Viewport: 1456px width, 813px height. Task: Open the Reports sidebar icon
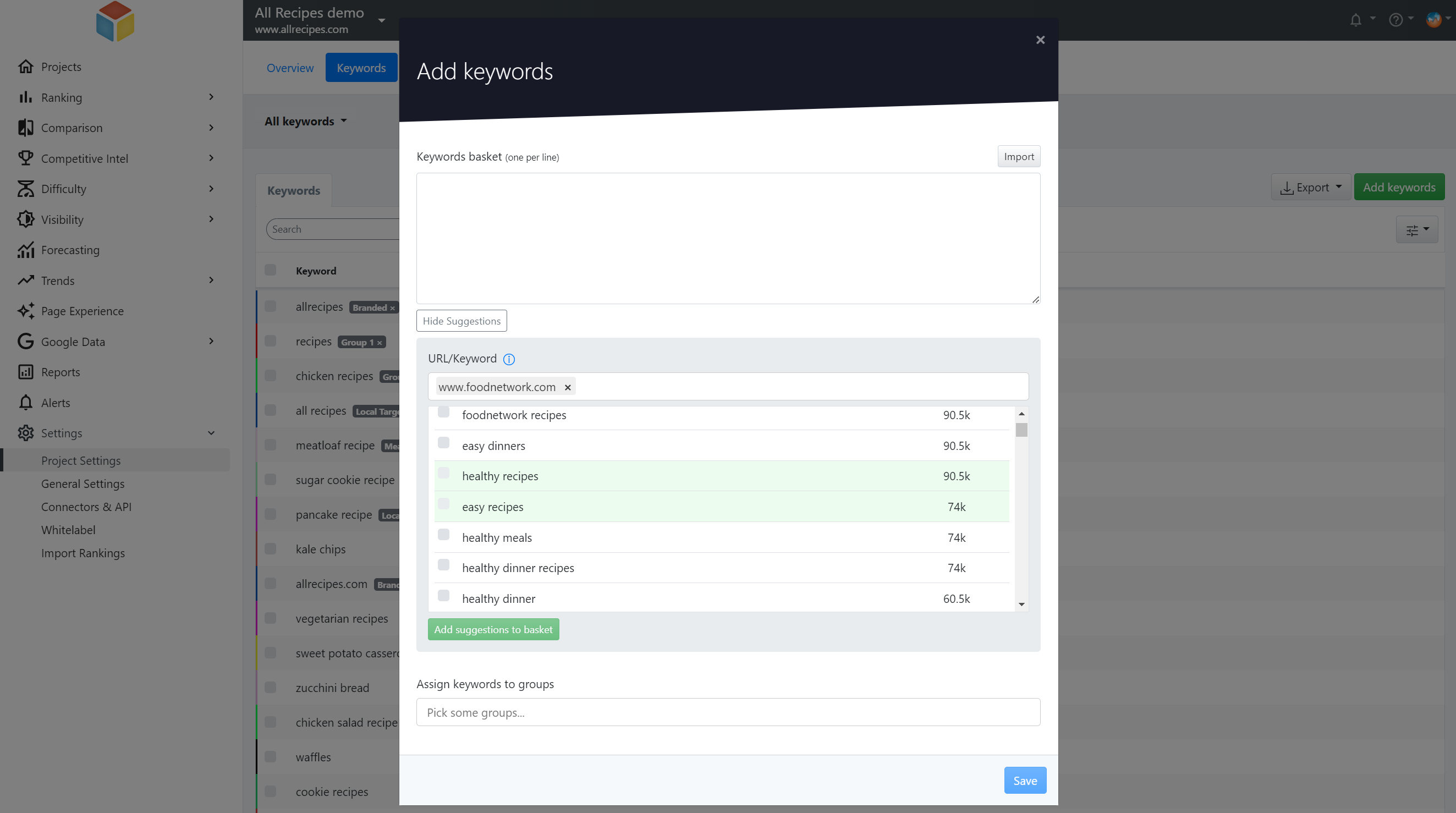[x=25, y=372]
